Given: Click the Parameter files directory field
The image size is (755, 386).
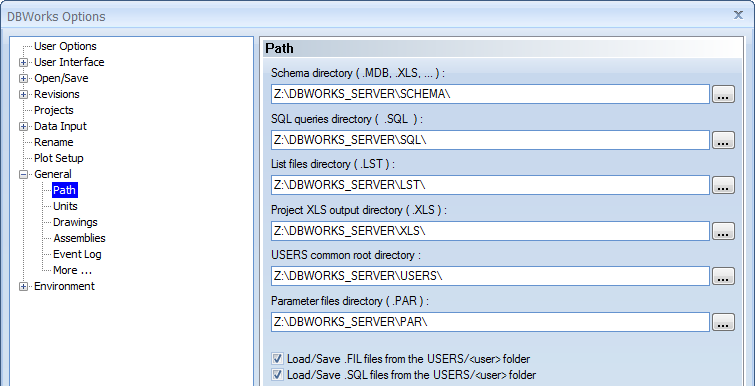Looking at the screenshot, I should click(490, 322).
